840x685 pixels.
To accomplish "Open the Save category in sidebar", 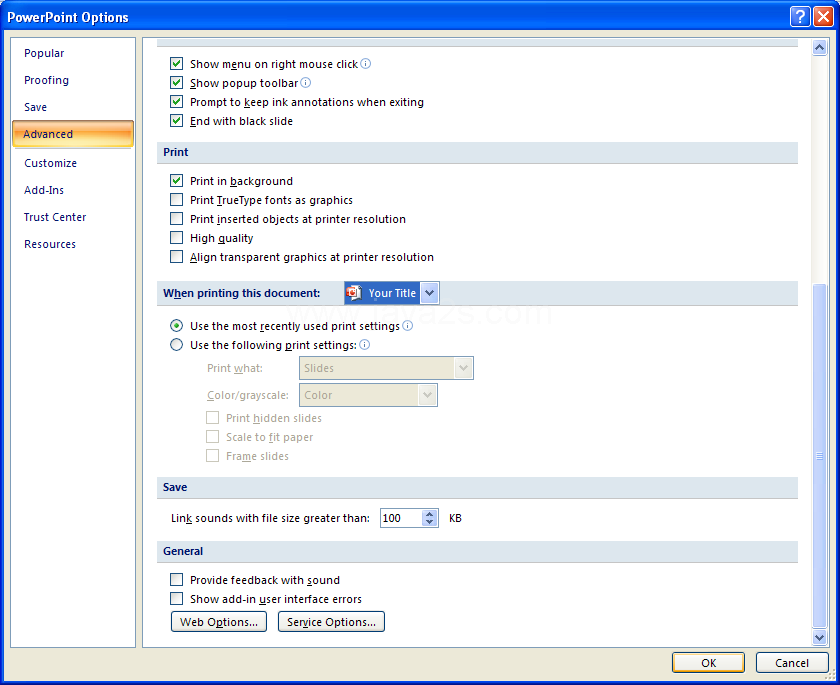I will [x=73, y=107].
